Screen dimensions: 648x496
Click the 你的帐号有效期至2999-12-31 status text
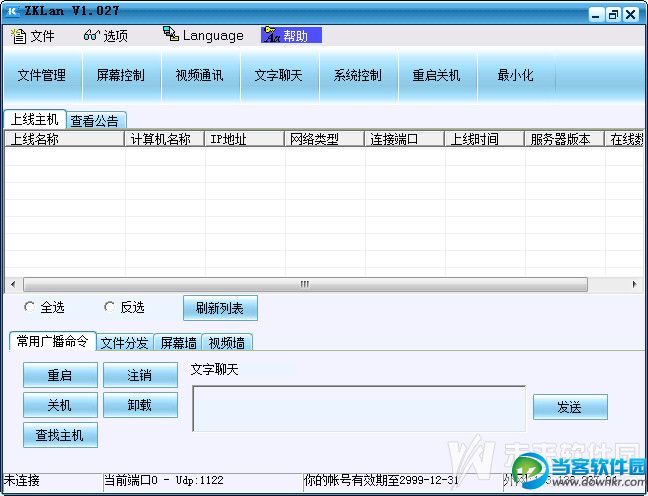click(x=381, y=480)
